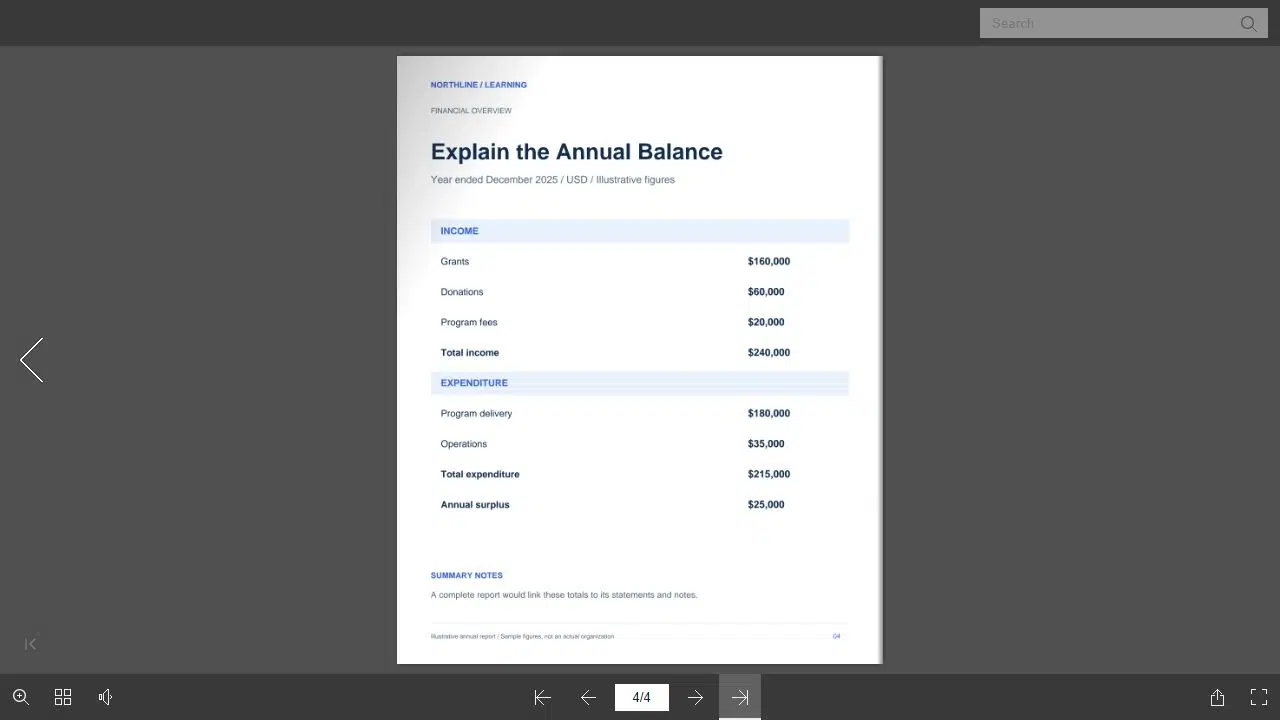Go back one page using toolbar arrow
Image resolution: width=1280 pixels, height=720 pixels.
[588, 698]
